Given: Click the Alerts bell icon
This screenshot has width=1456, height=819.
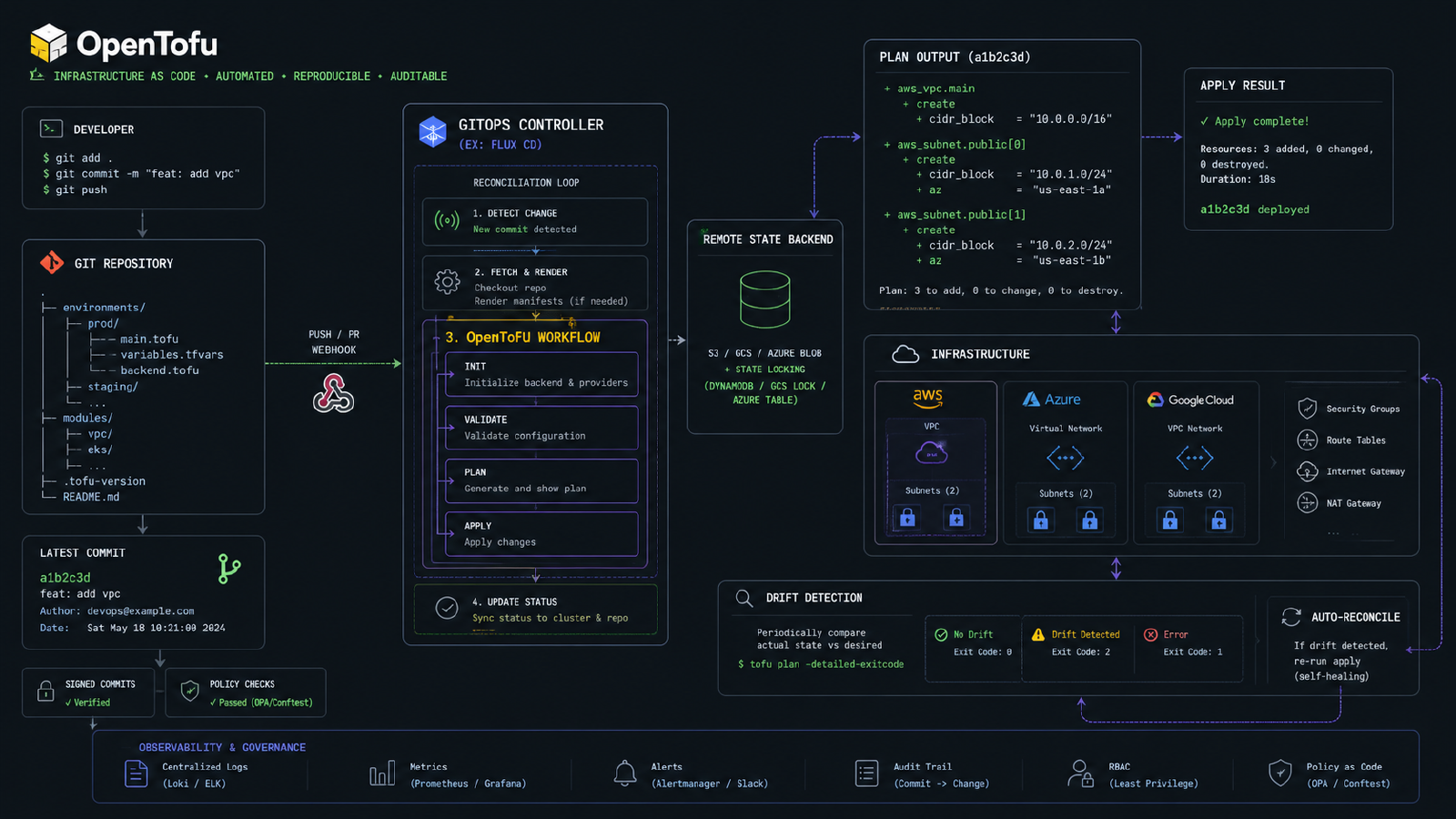Looking at the screenshot, I should (625, 773).
